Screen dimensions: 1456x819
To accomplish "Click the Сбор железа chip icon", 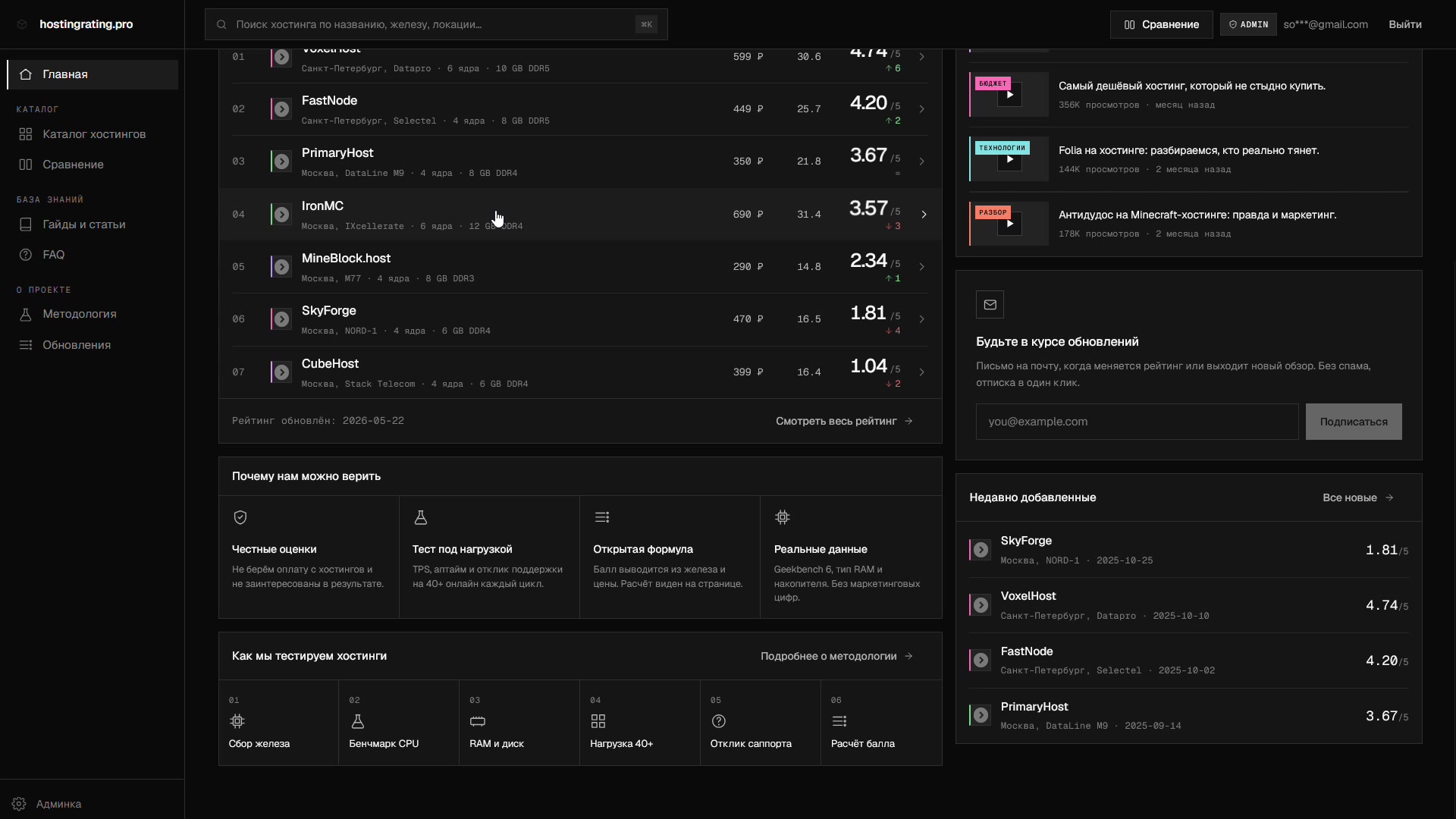I will tap(237, 721).
